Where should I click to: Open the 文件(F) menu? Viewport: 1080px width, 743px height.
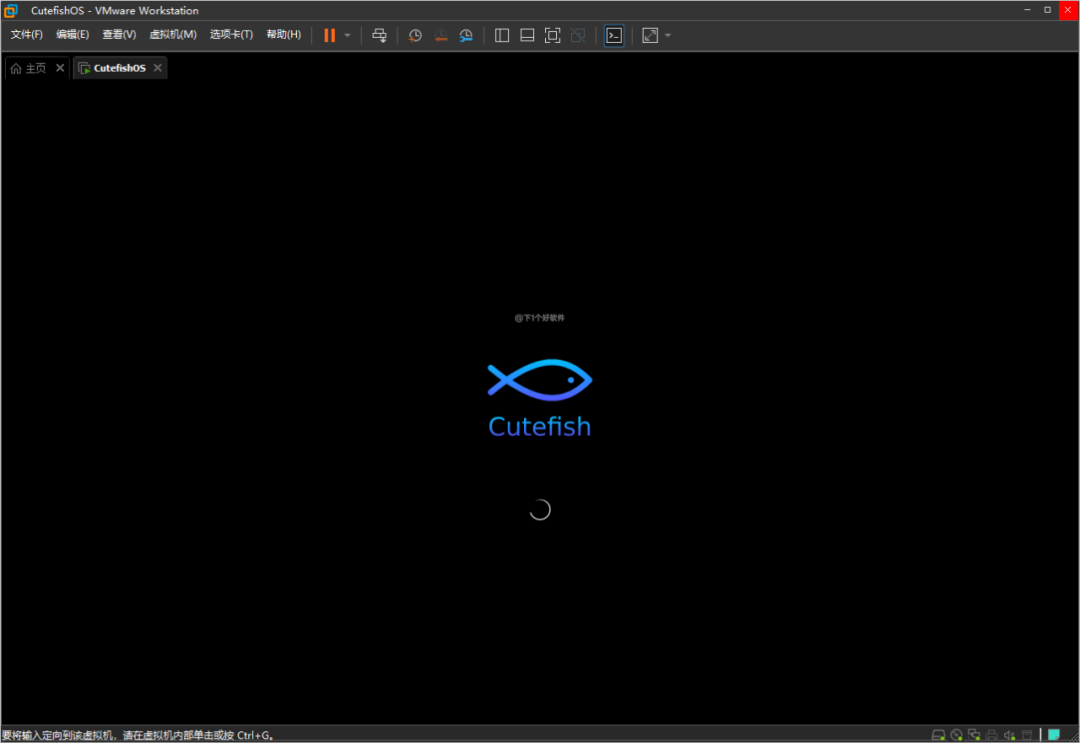27,35
